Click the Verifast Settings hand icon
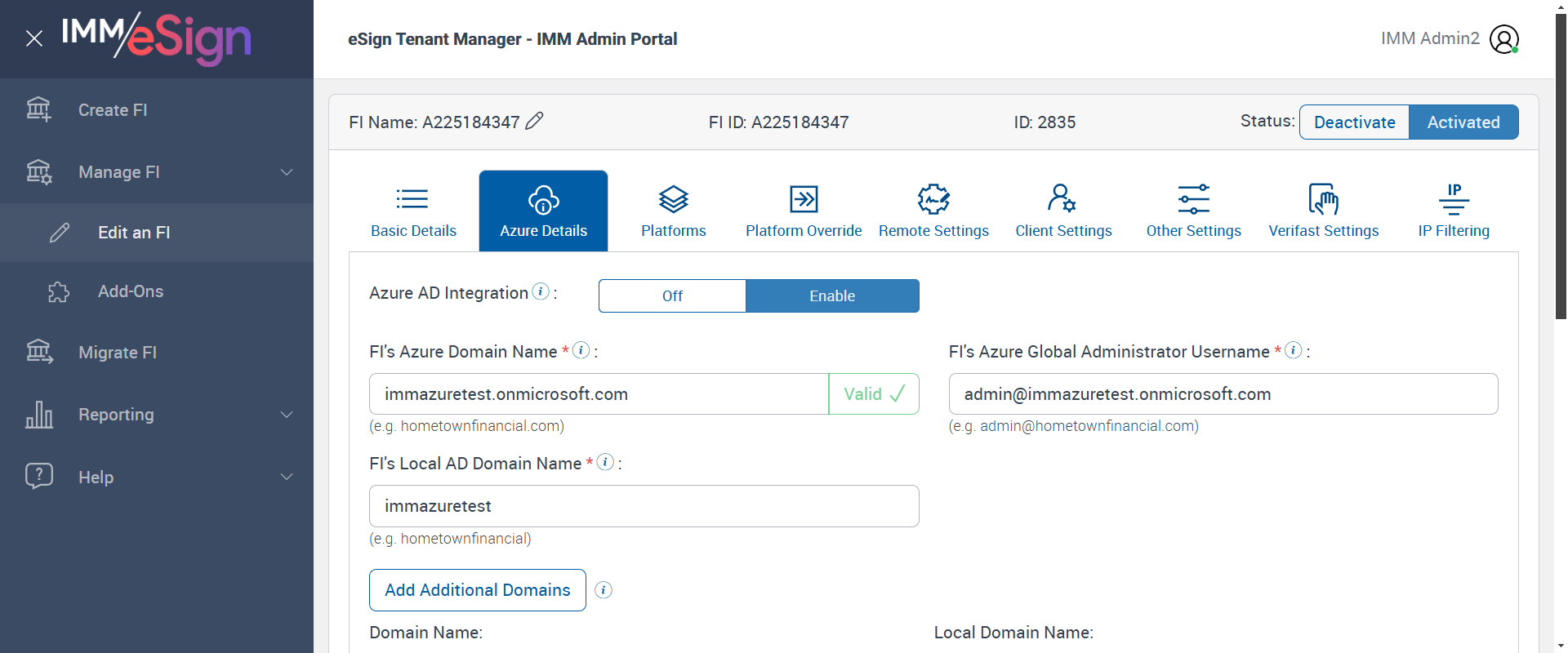 click(1323, 199)
